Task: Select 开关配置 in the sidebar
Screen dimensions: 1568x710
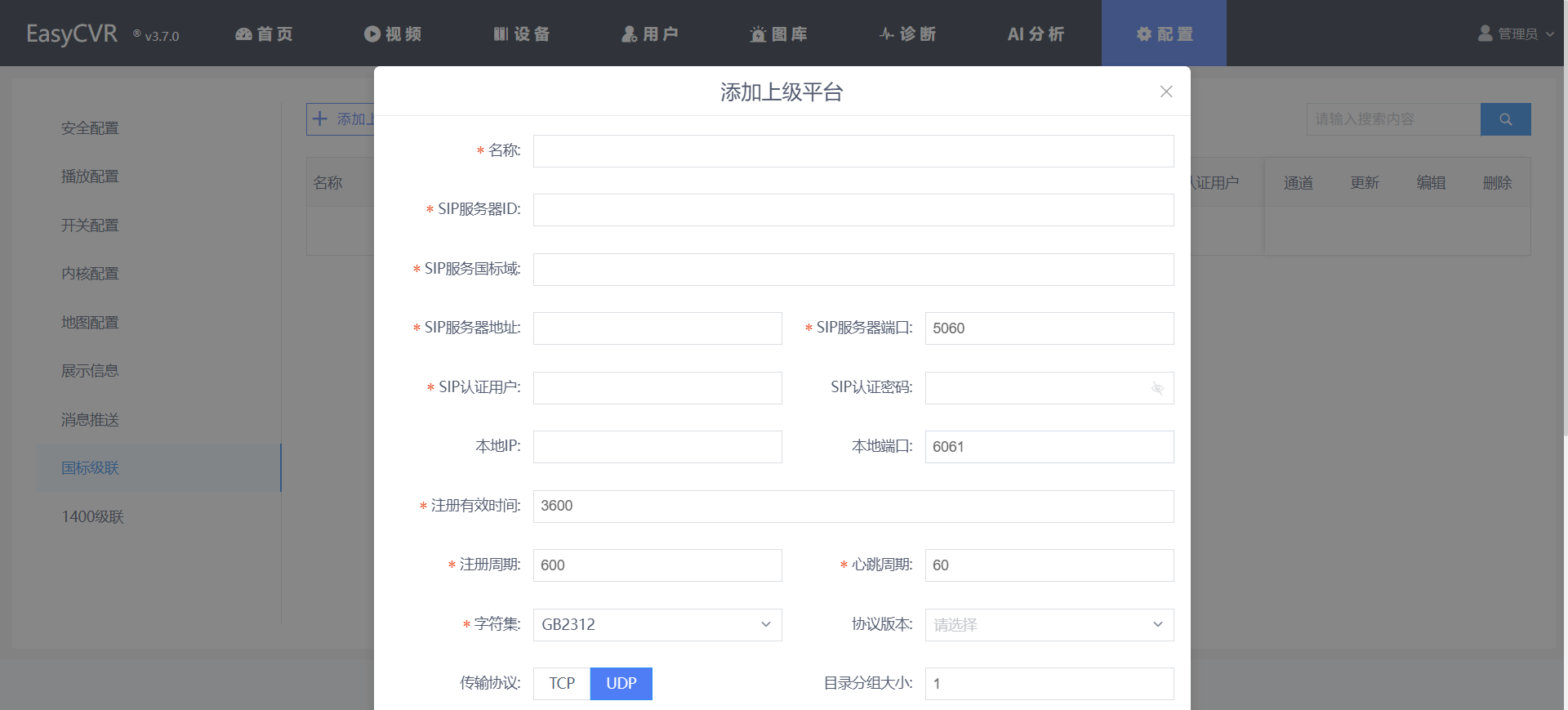Action: [159, 226]
